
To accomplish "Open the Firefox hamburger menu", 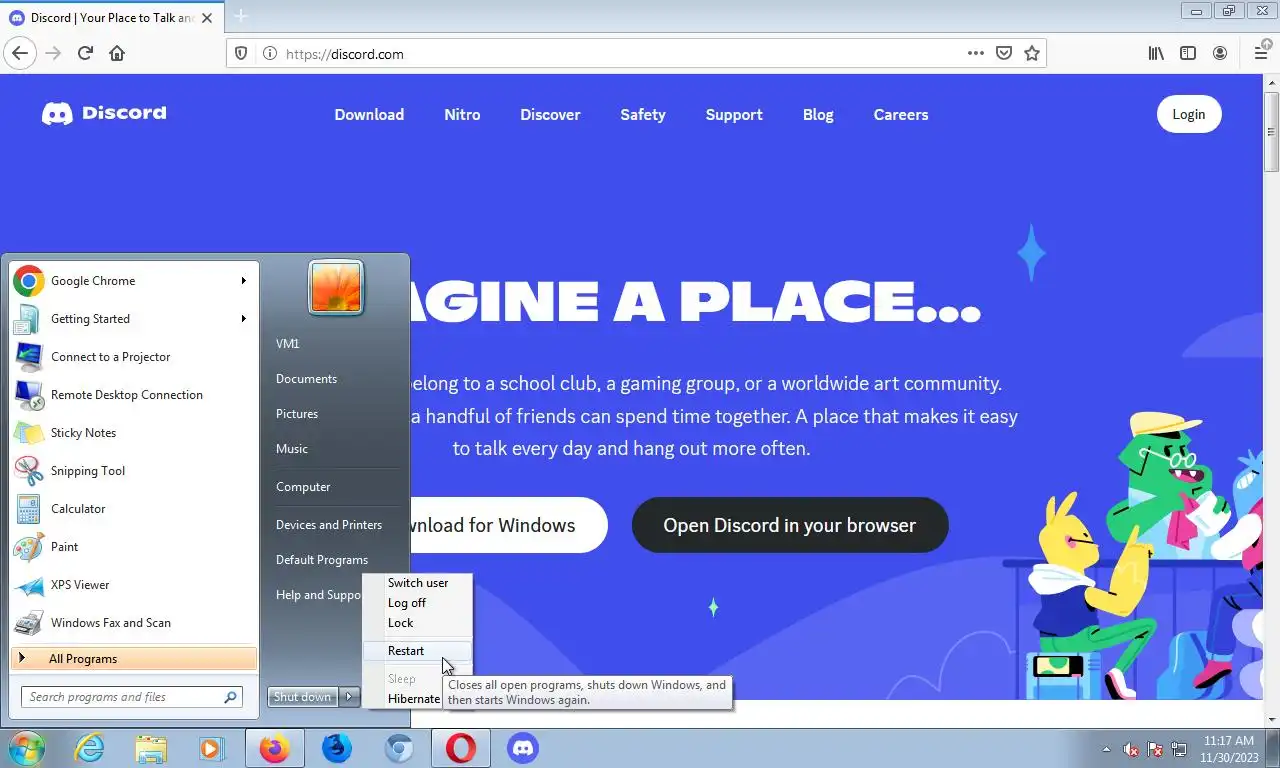I will click(1261, 53).
